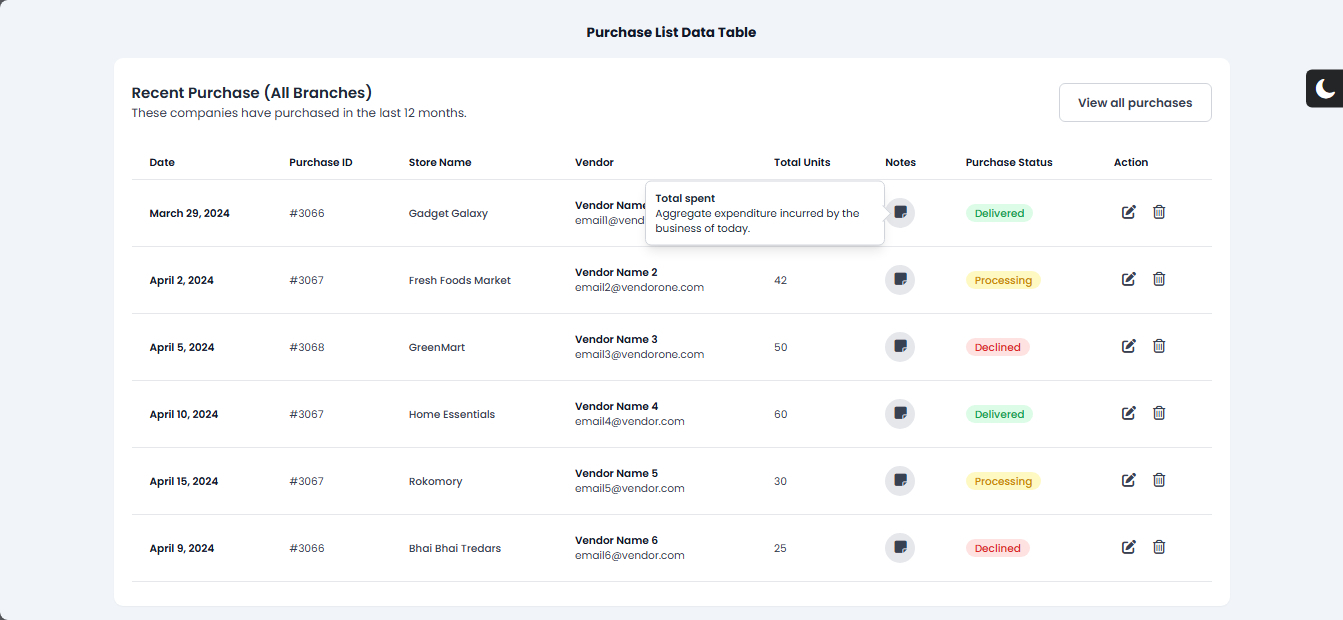Edit the Gadget Galaxy purchase row
Viewport: 1343px width, 620px height.
[x=1128, y=212]
